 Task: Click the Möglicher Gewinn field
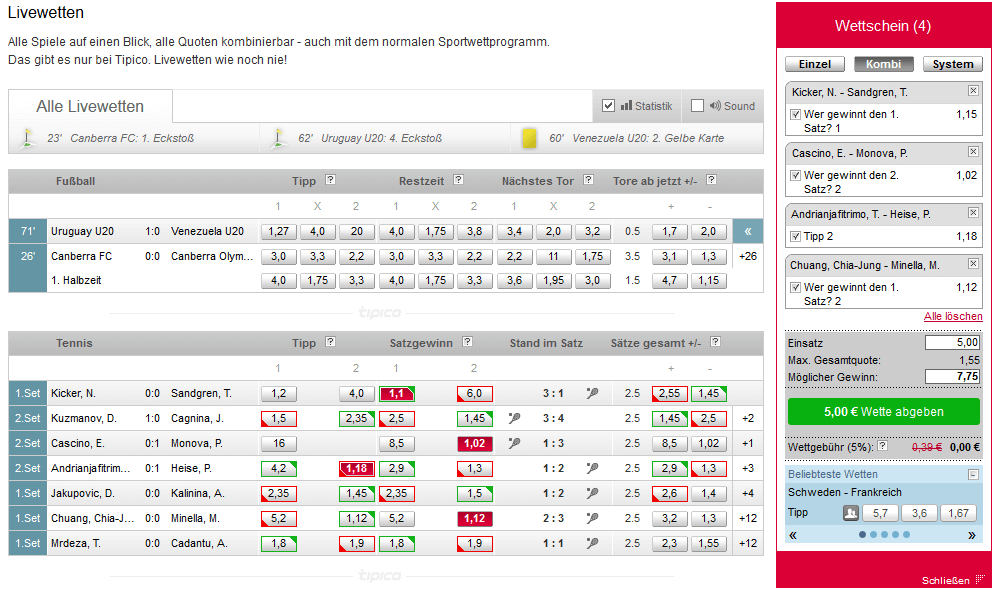952,376
